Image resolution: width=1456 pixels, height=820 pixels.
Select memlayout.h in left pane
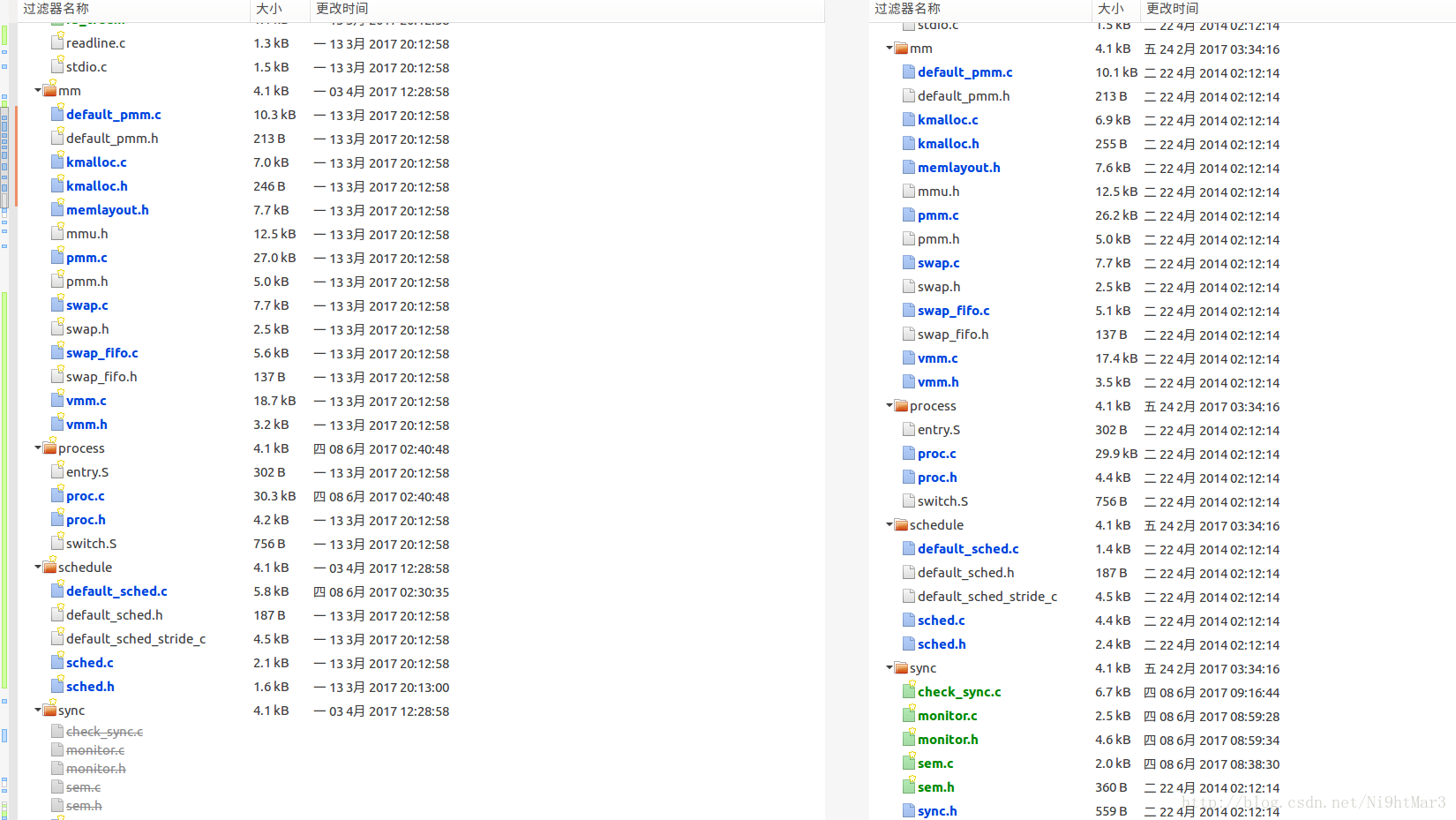point(108,209)
